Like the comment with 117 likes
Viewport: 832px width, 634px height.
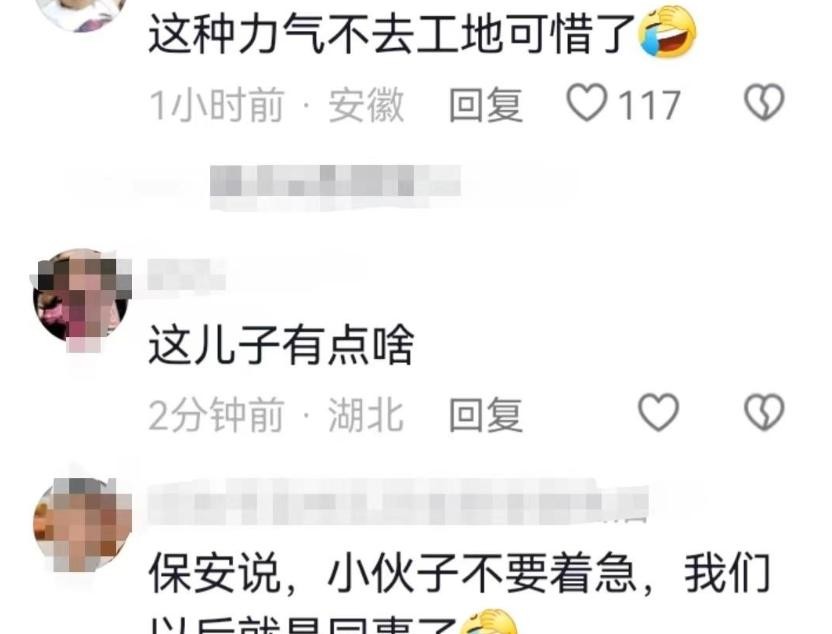click(587, 102)
